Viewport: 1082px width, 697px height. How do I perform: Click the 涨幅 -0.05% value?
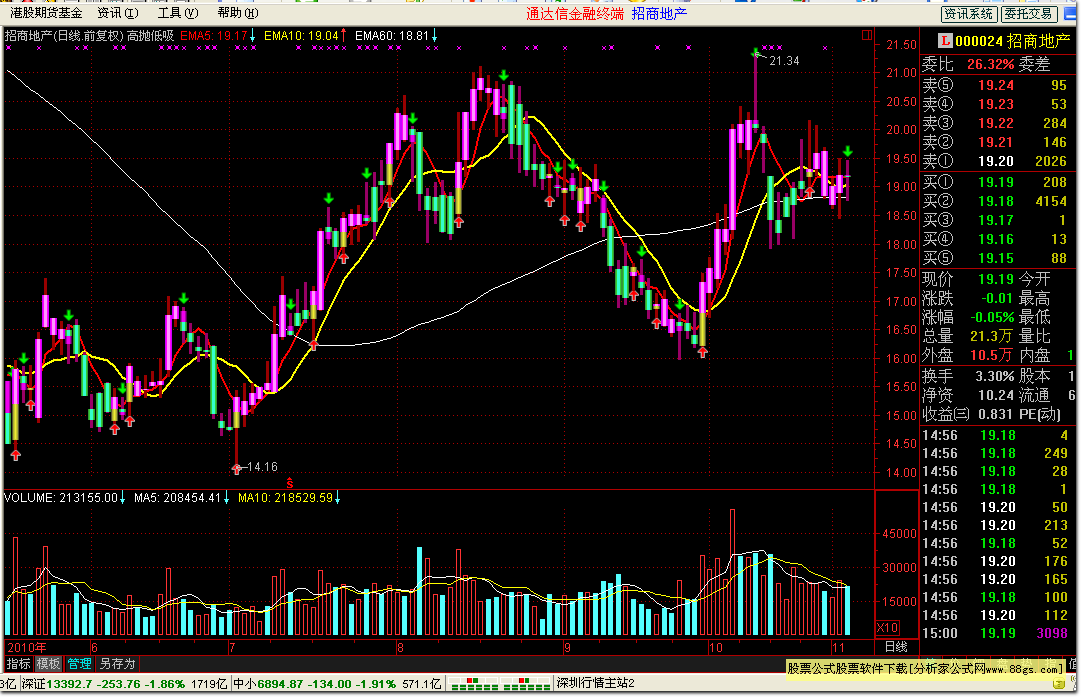992,317
